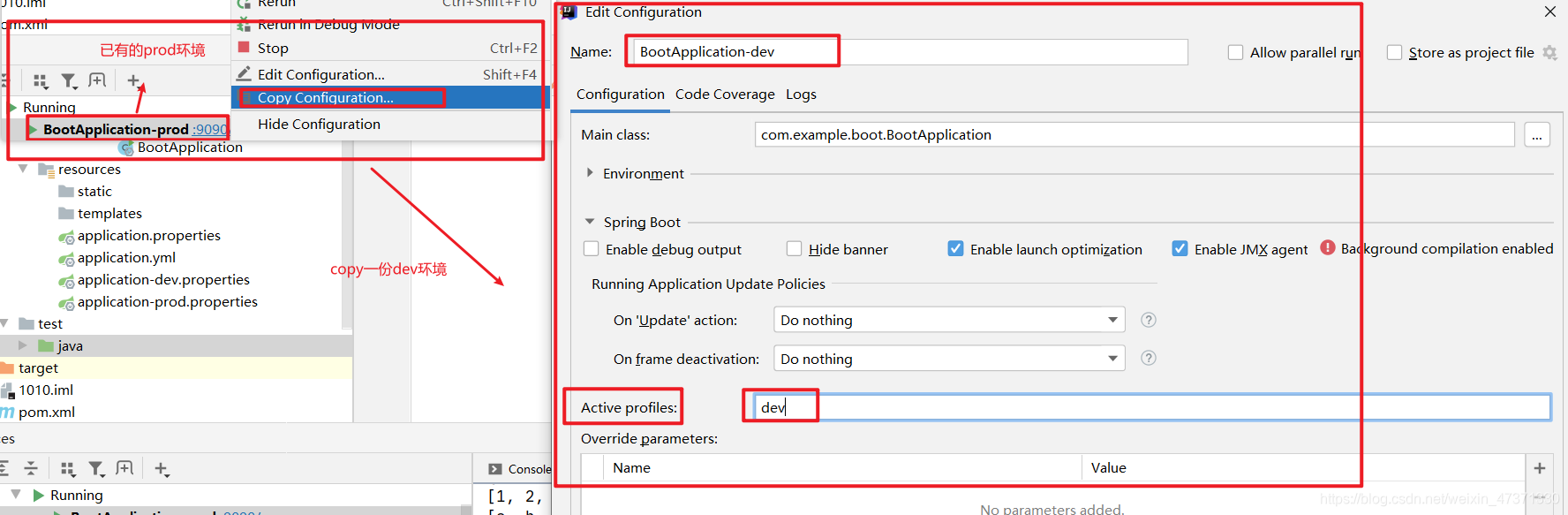Click the application.yml Spring file icon
The width and height of the screenshot is (1568, 515).
coord(66,258)
